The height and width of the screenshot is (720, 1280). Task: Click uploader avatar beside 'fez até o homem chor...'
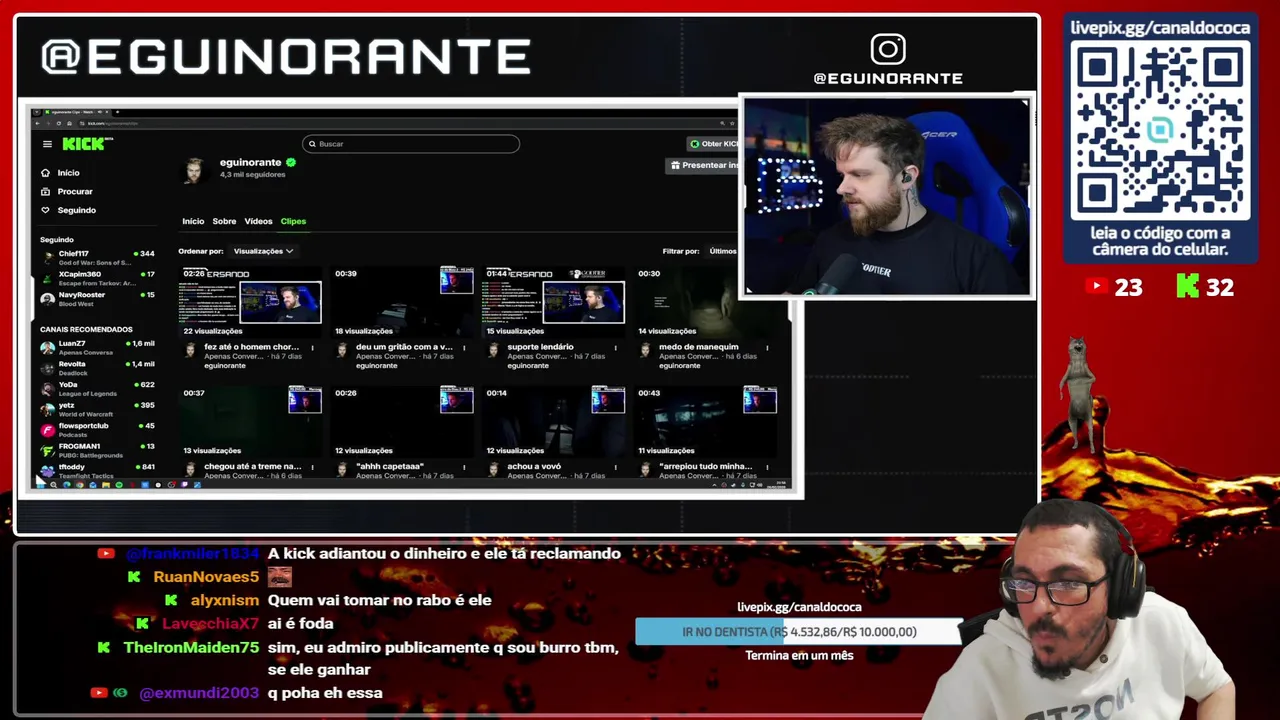point(190,350)
